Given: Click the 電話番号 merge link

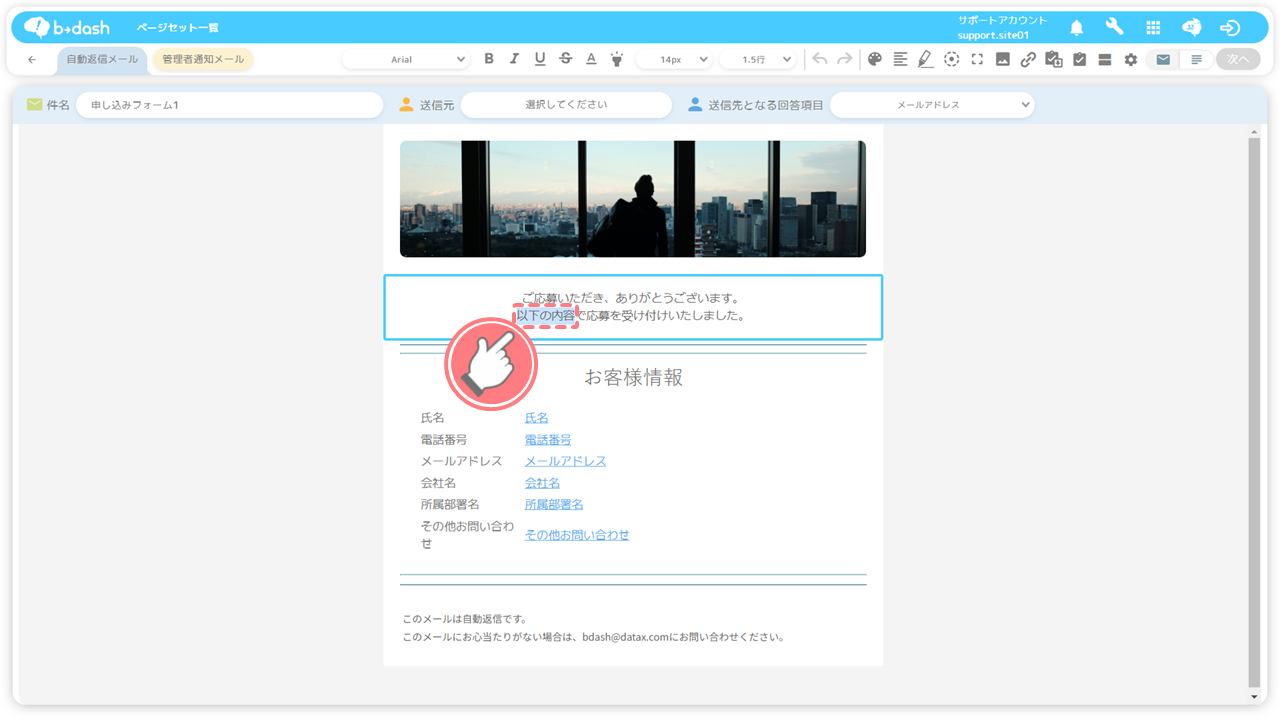Looking at the screenshot, I should coord(548,440).
